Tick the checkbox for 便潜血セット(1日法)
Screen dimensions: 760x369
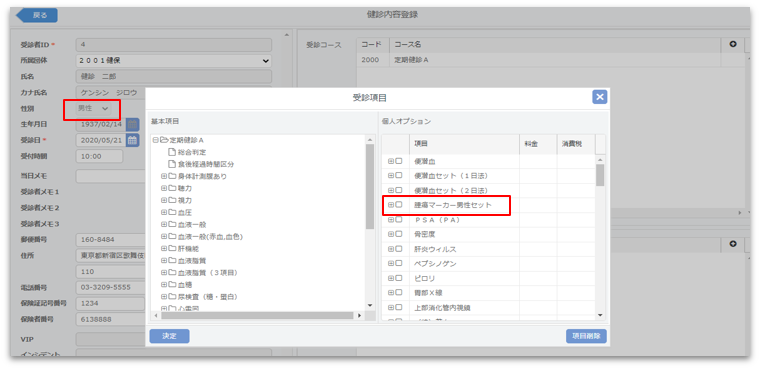tap(398, 176)
